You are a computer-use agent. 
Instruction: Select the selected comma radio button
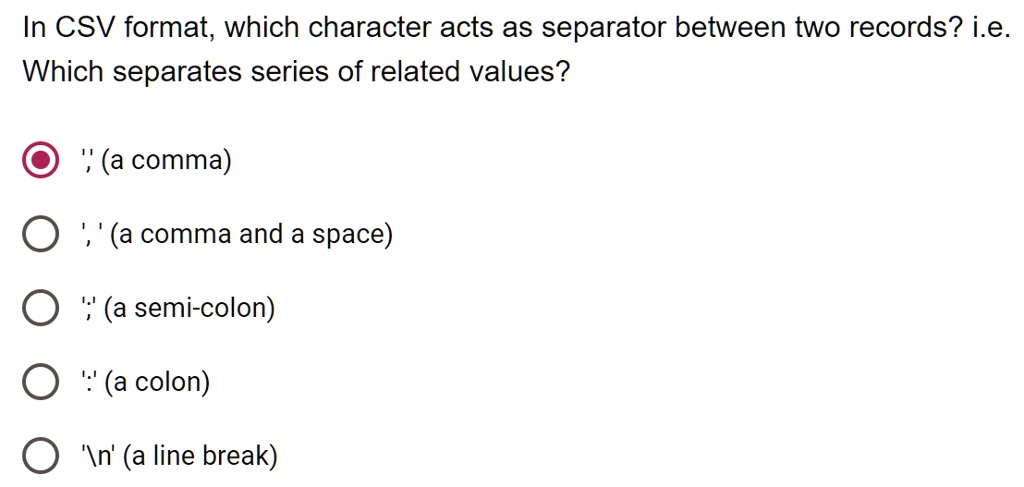click(40, 160)
